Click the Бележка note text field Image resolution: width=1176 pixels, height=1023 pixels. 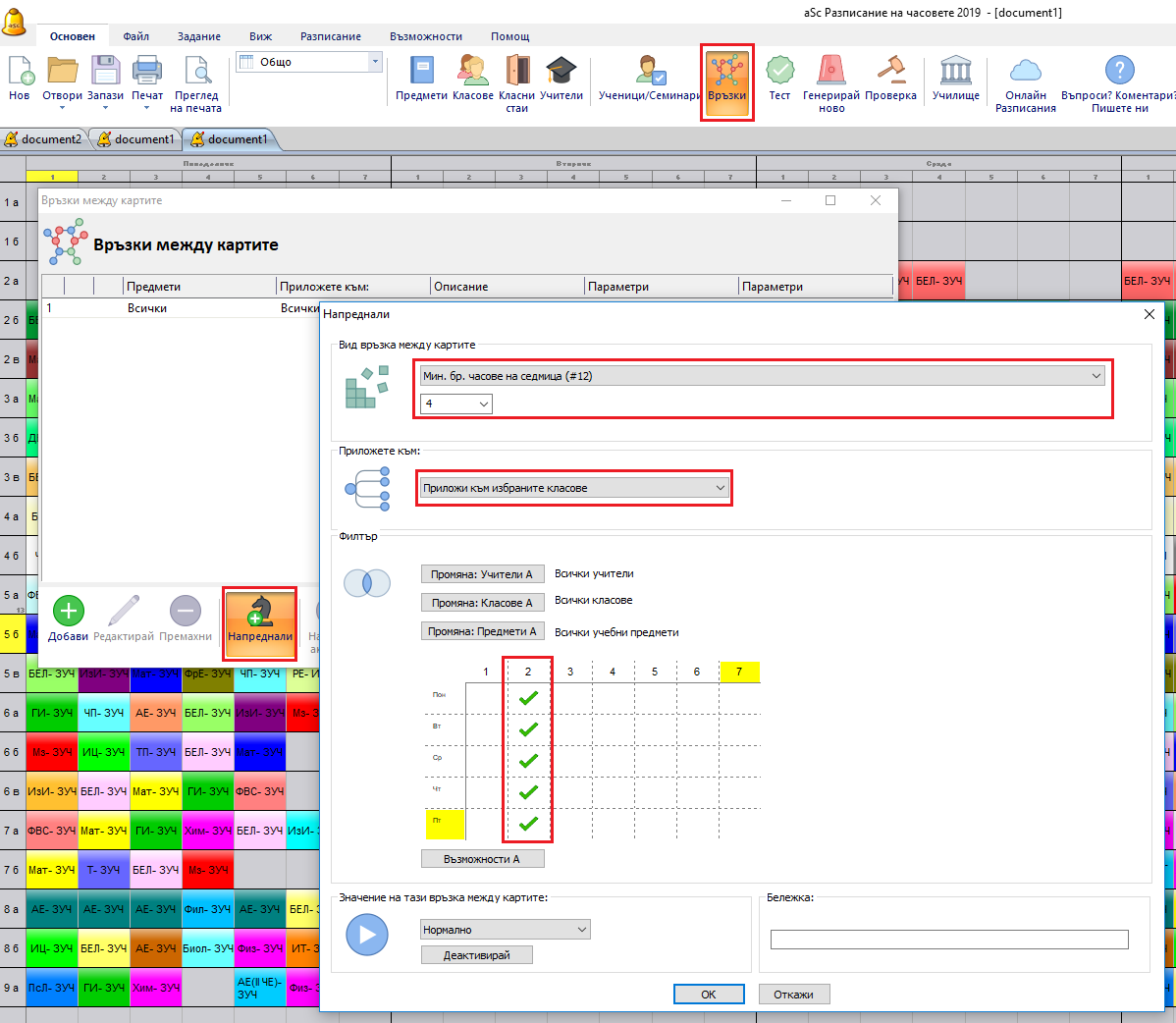(x=948, y=941)
